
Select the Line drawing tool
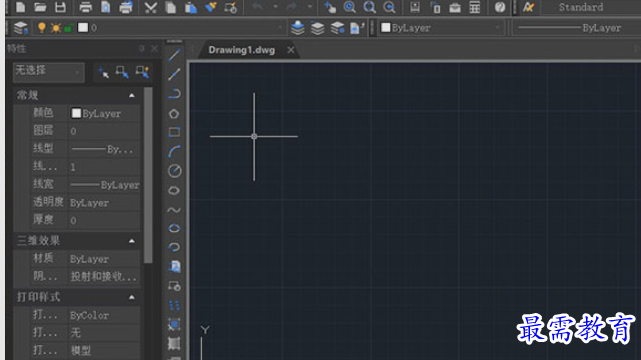tap(174, 55)
